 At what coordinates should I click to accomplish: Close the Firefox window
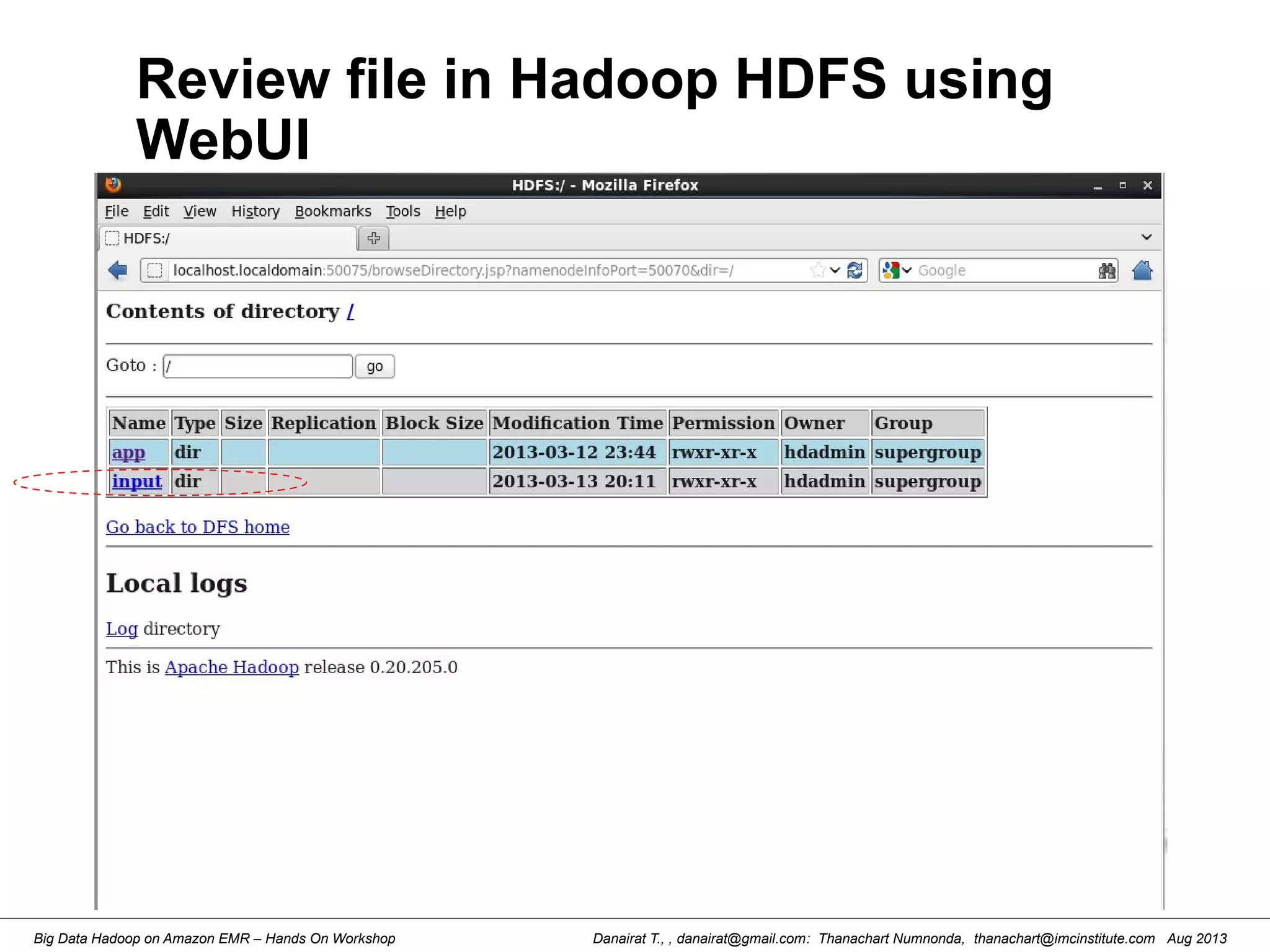[1148, 185]
